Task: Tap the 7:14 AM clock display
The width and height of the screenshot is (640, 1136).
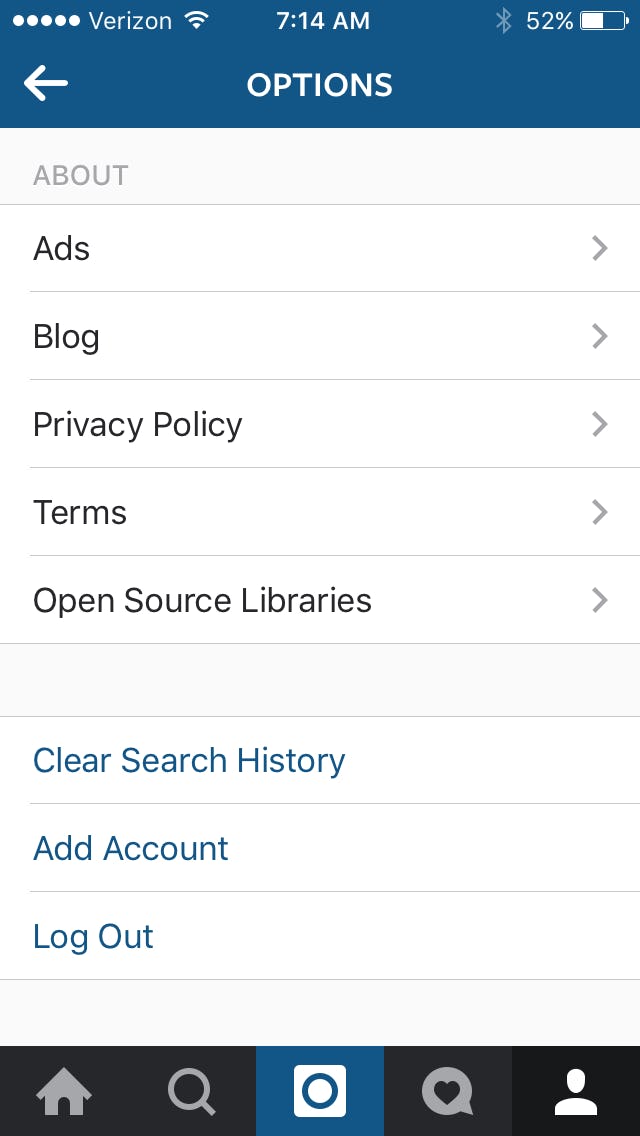Action: click(x=322, y=20)
